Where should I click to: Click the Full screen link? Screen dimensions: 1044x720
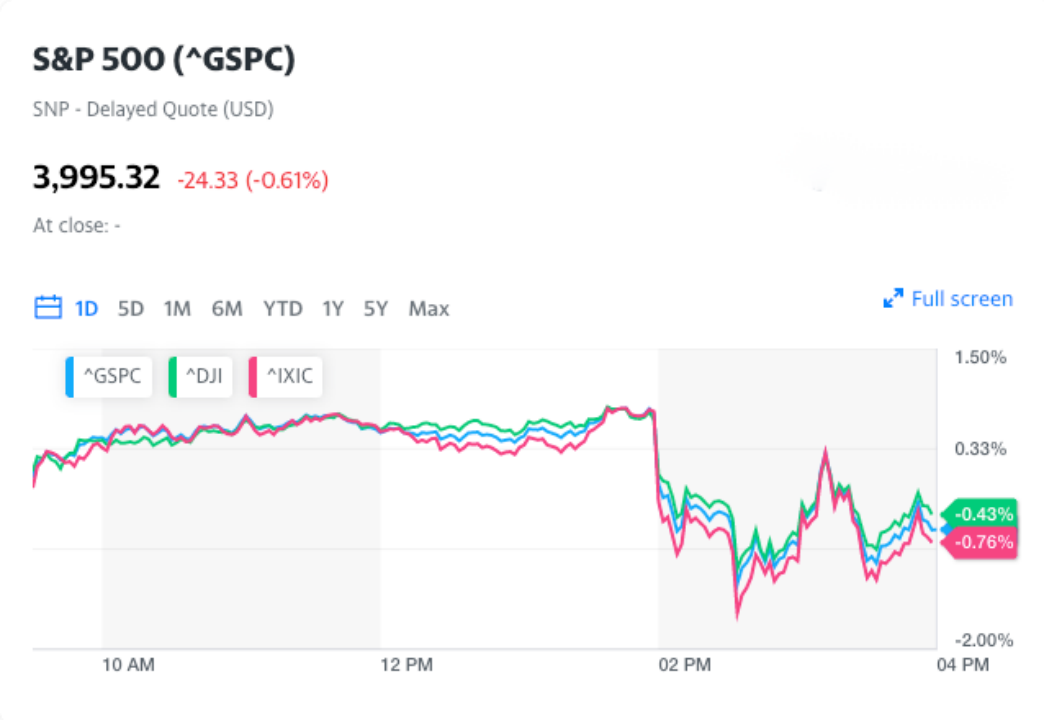(x=961, y=299)
